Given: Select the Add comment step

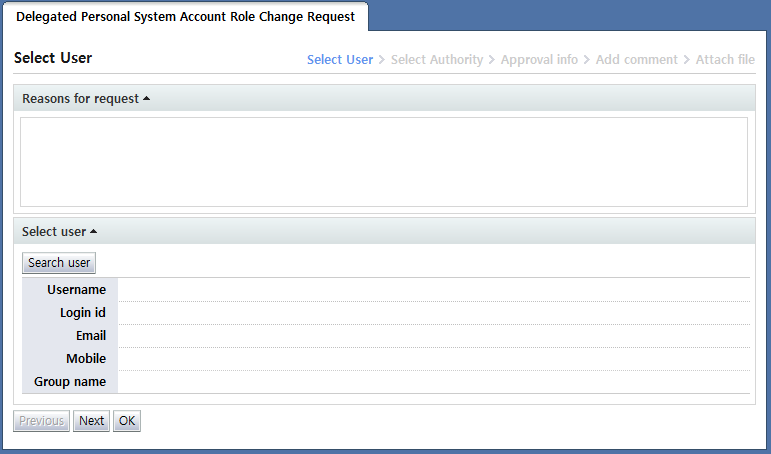Looking at the screenshot, I should (x=636, y=60).
